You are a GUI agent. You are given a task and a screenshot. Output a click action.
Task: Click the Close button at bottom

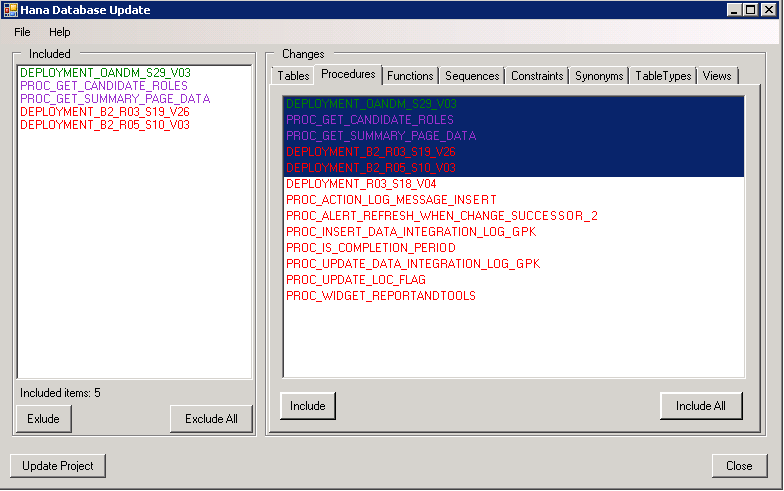pos(739,466)
